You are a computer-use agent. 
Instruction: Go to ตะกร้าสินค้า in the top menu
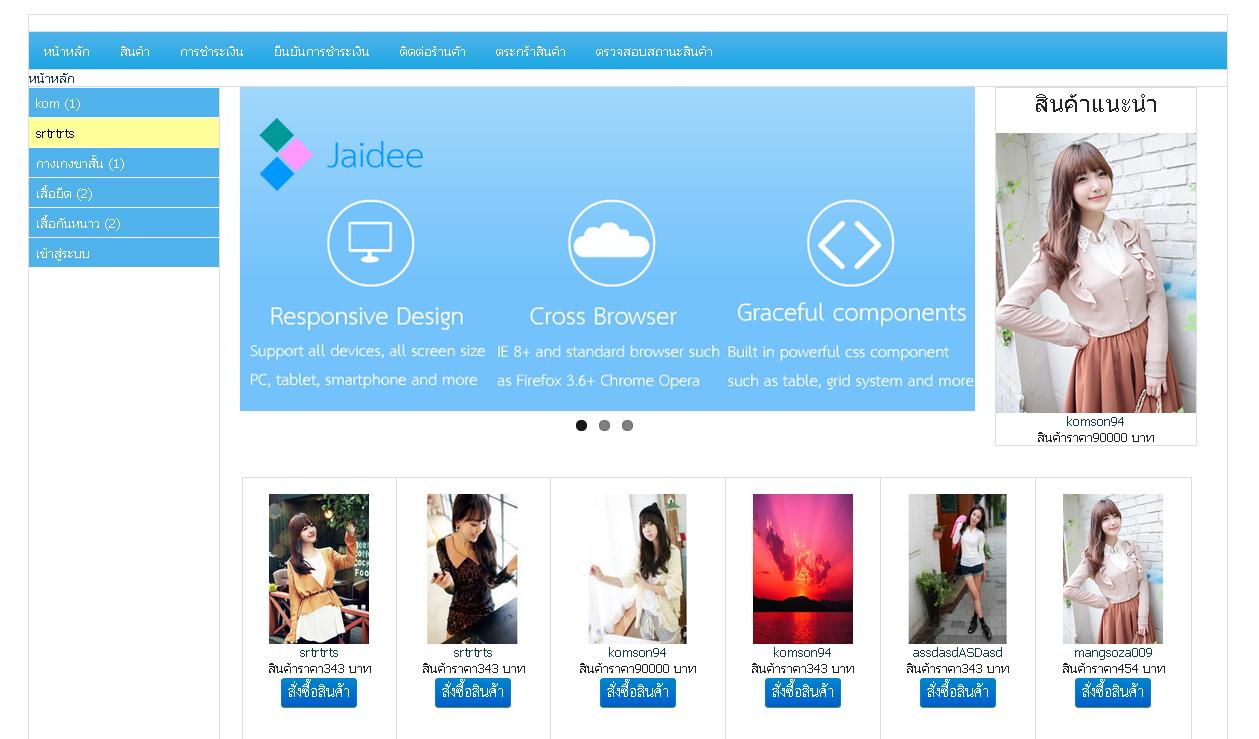530,51
